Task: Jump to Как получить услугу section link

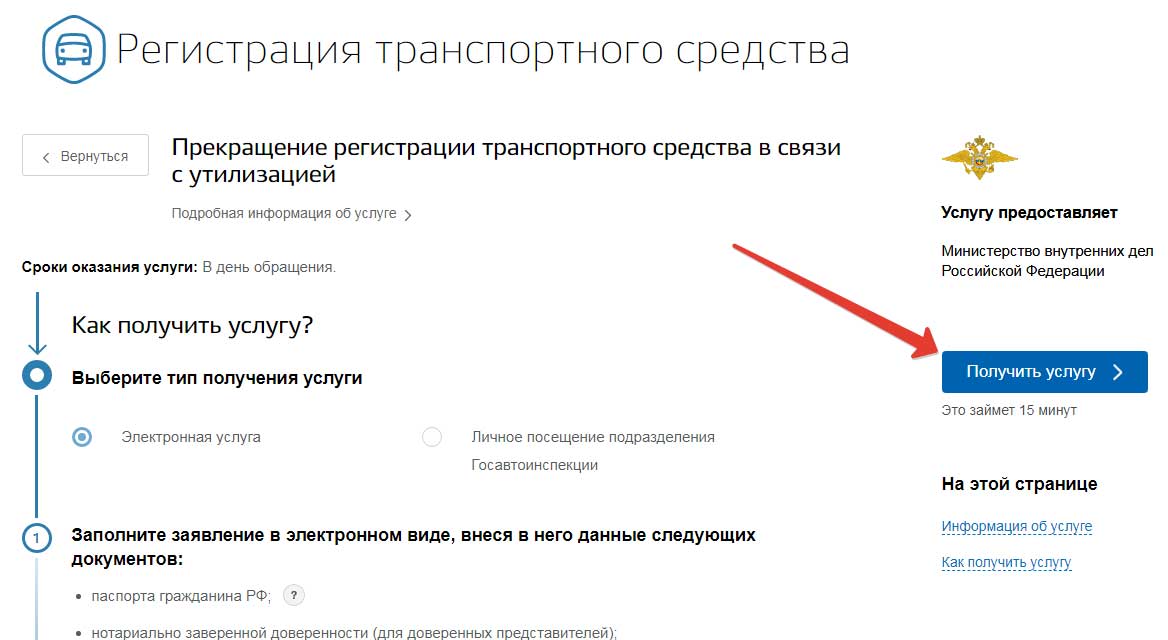Action: tap(1006, 562)
